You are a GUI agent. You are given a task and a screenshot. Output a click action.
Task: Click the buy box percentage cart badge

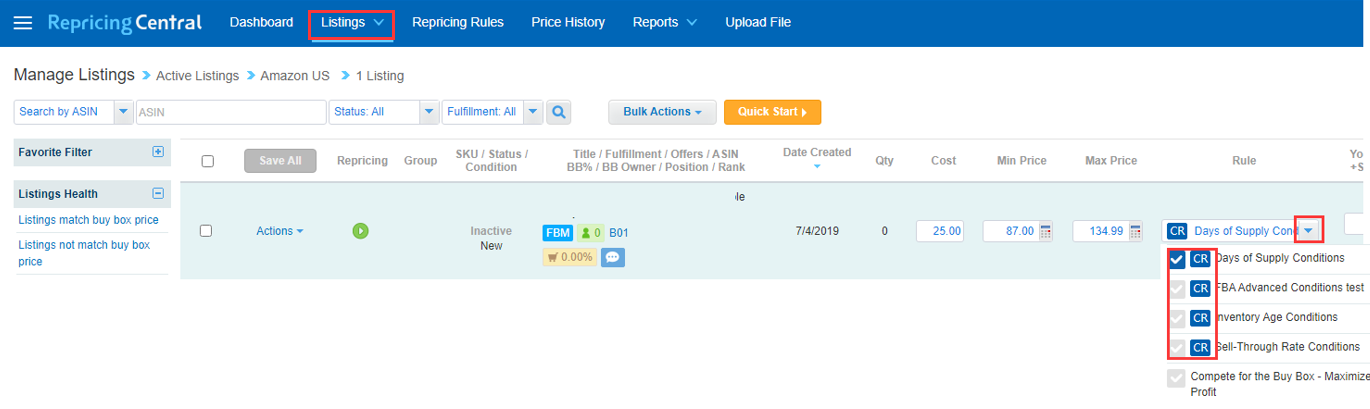pyautogui.click(x=570, y=257)
